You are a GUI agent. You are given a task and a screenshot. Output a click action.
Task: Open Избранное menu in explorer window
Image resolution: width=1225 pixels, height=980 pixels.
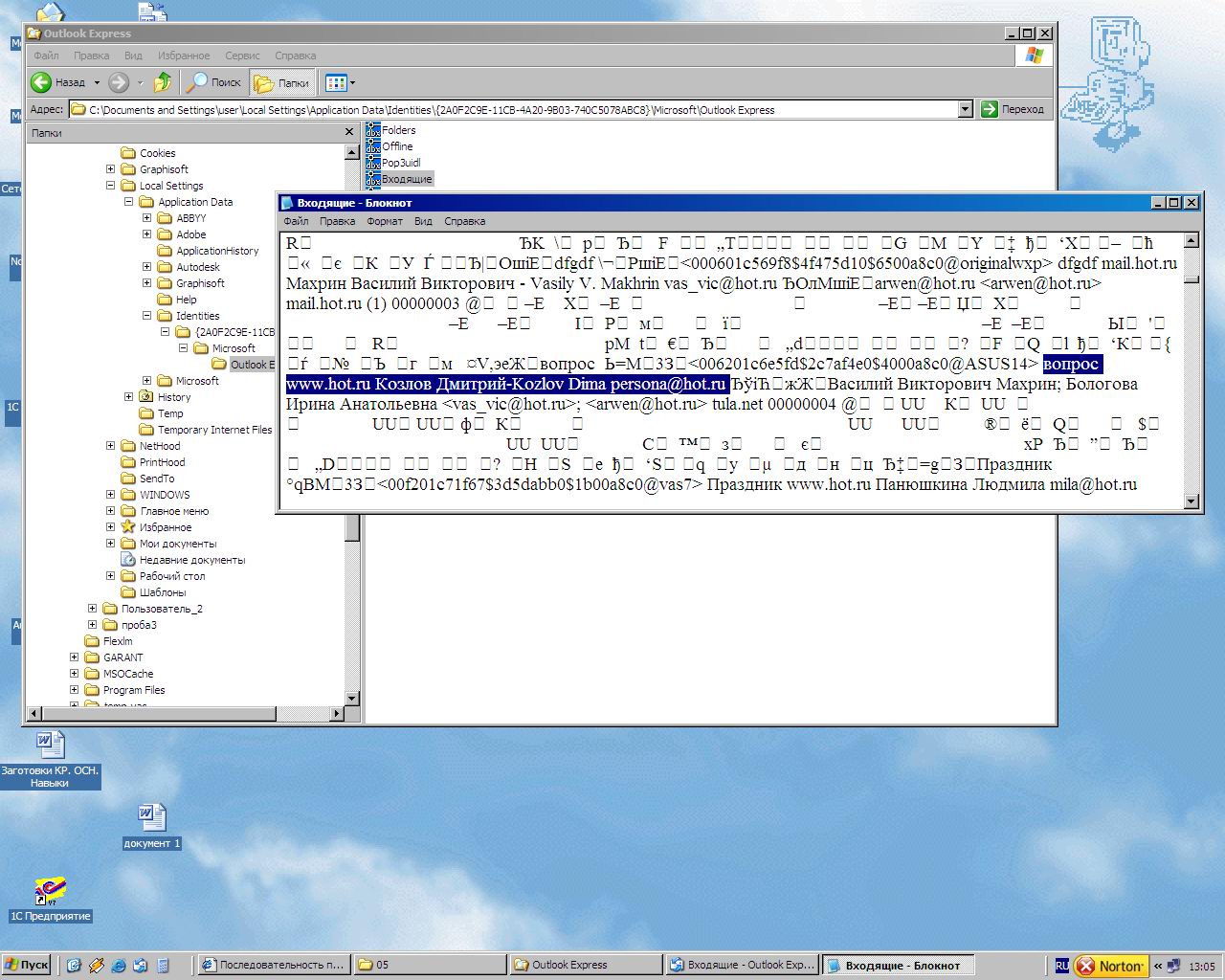[184, 56]
